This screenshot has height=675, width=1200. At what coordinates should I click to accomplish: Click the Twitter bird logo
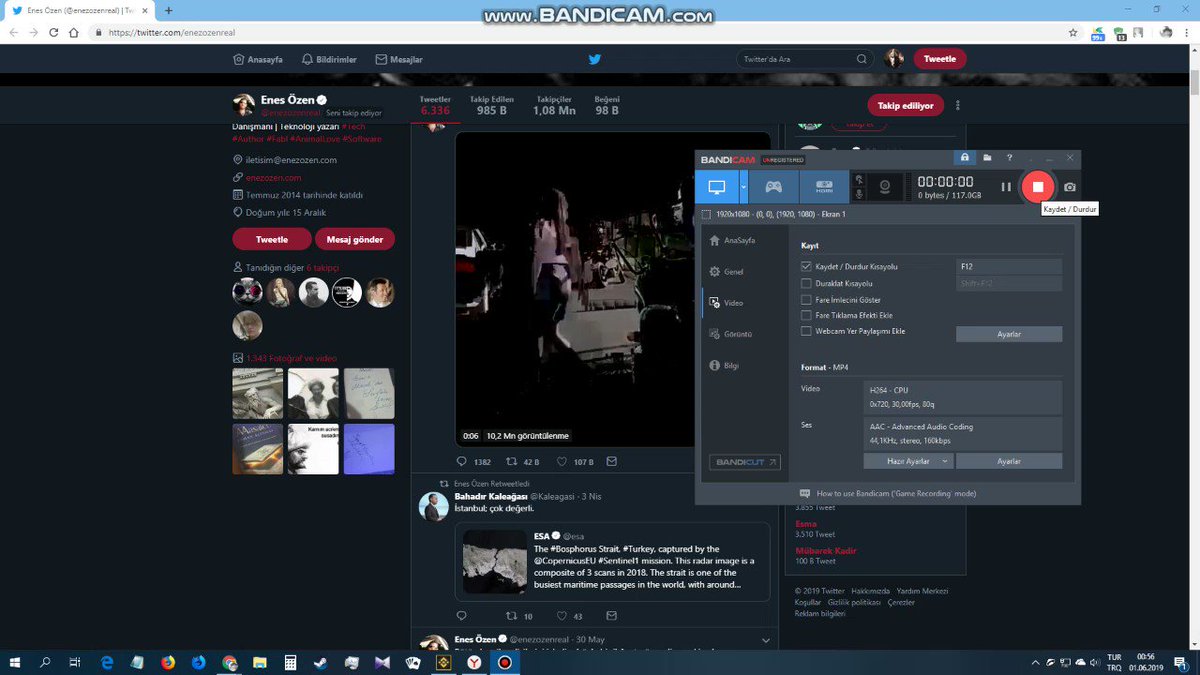[594, 59]
